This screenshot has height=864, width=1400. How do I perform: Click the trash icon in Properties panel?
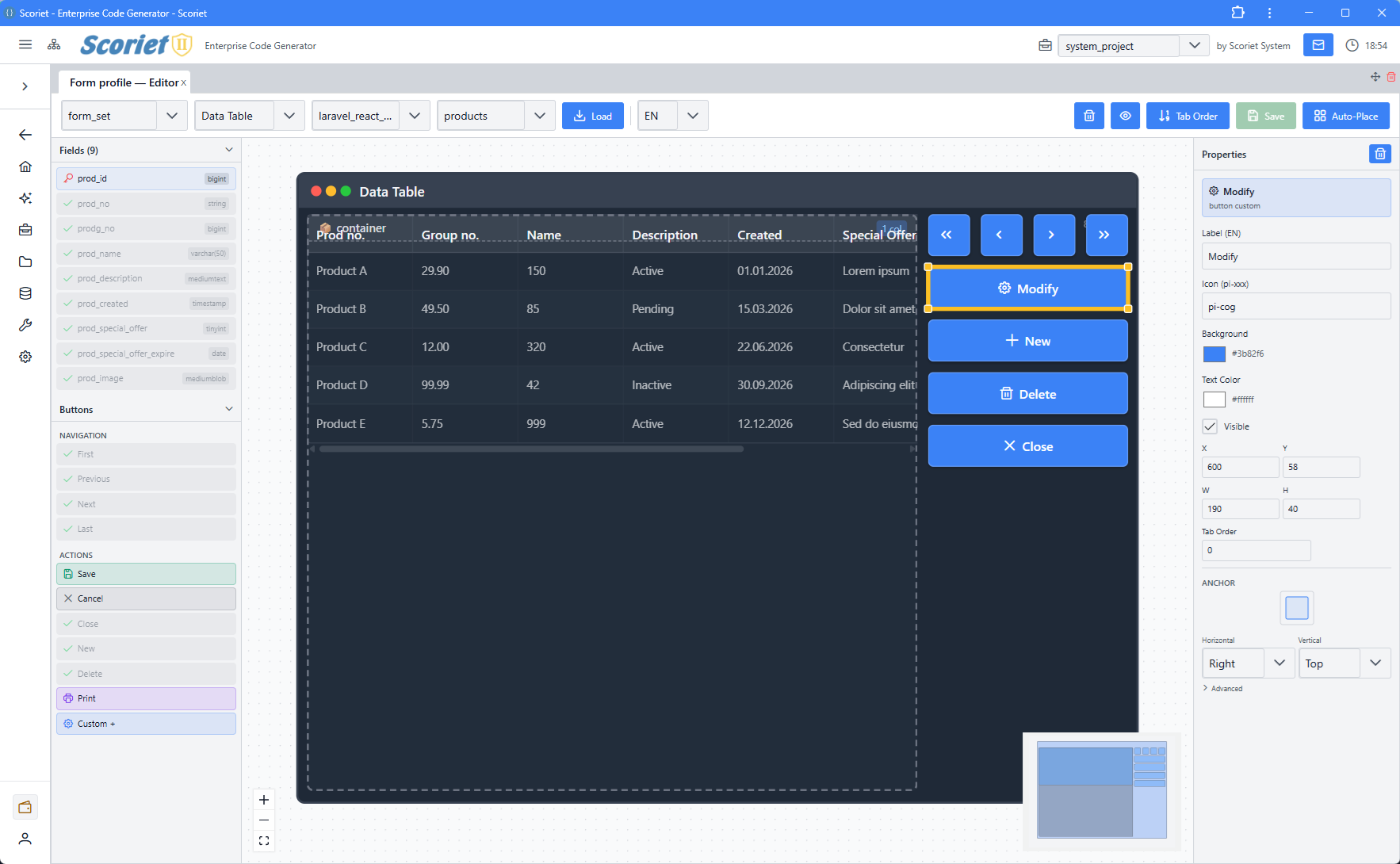[1379, 154]
